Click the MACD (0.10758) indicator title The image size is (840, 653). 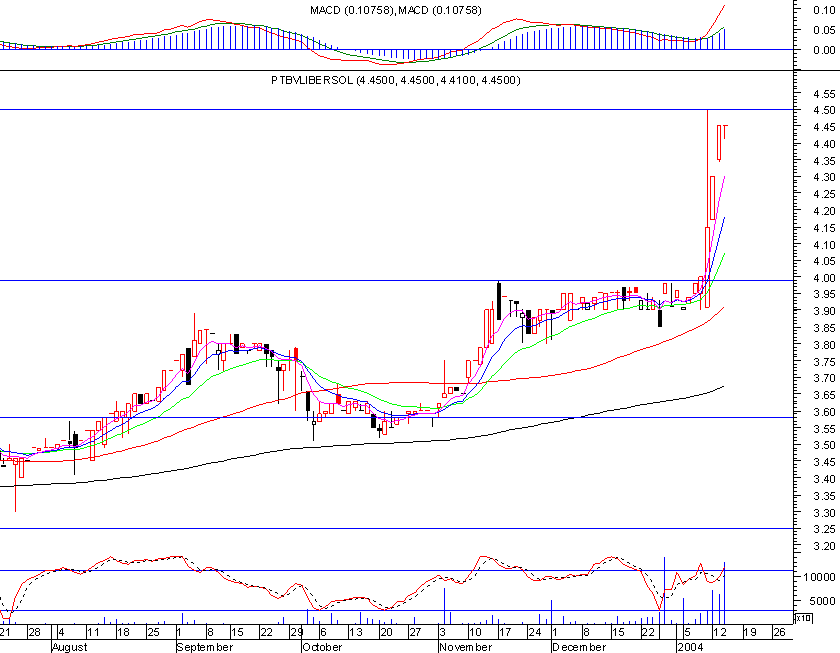[395, 10]
